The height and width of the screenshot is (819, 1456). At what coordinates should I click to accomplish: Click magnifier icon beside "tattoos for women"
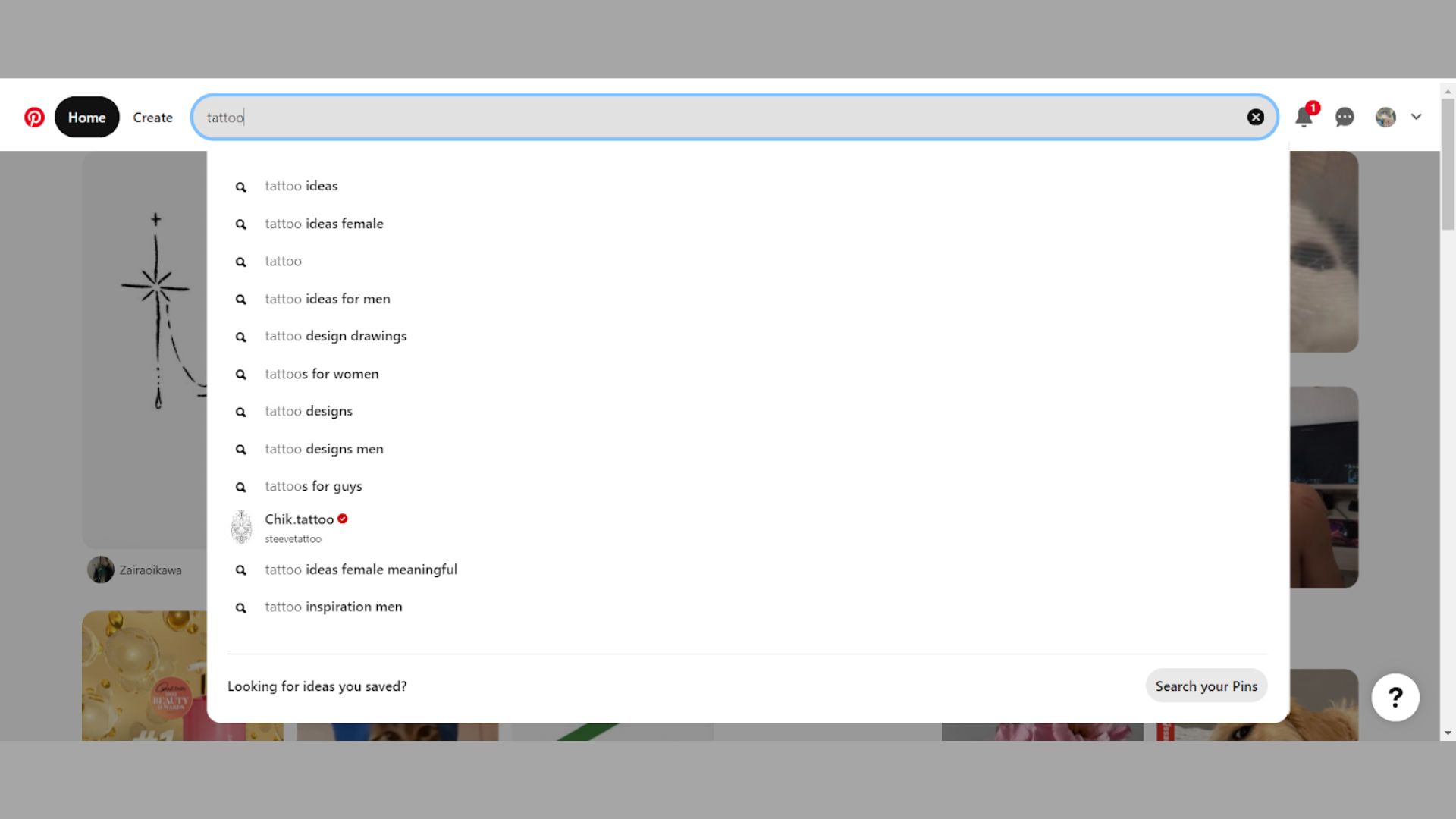pos(240,375)
